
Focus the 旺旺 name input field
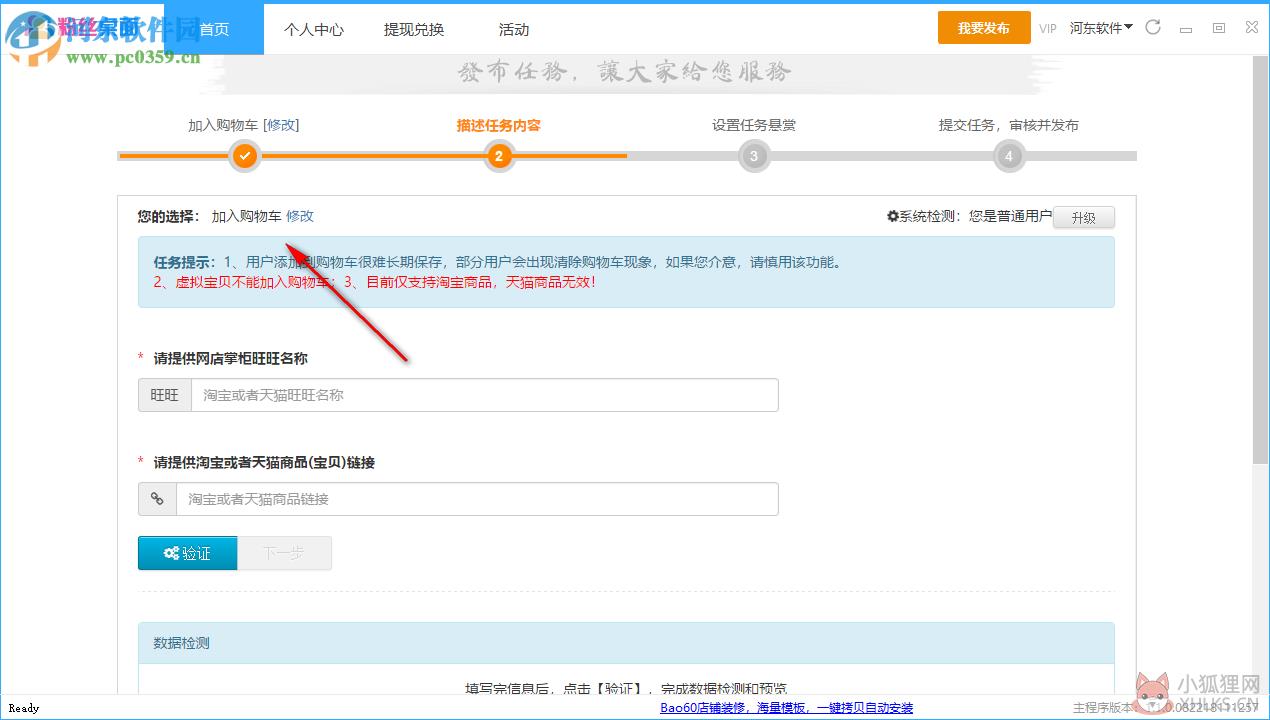click(x=484, y=395)
